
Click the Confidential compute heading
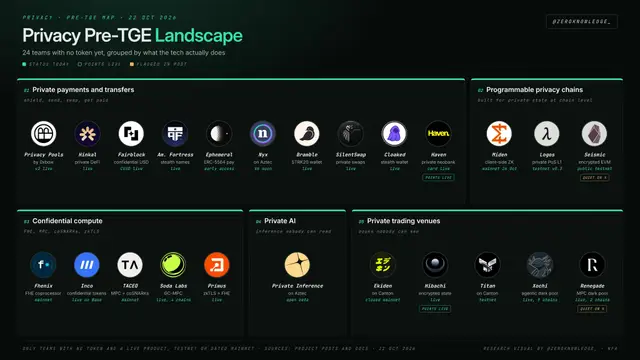point(67,221)
